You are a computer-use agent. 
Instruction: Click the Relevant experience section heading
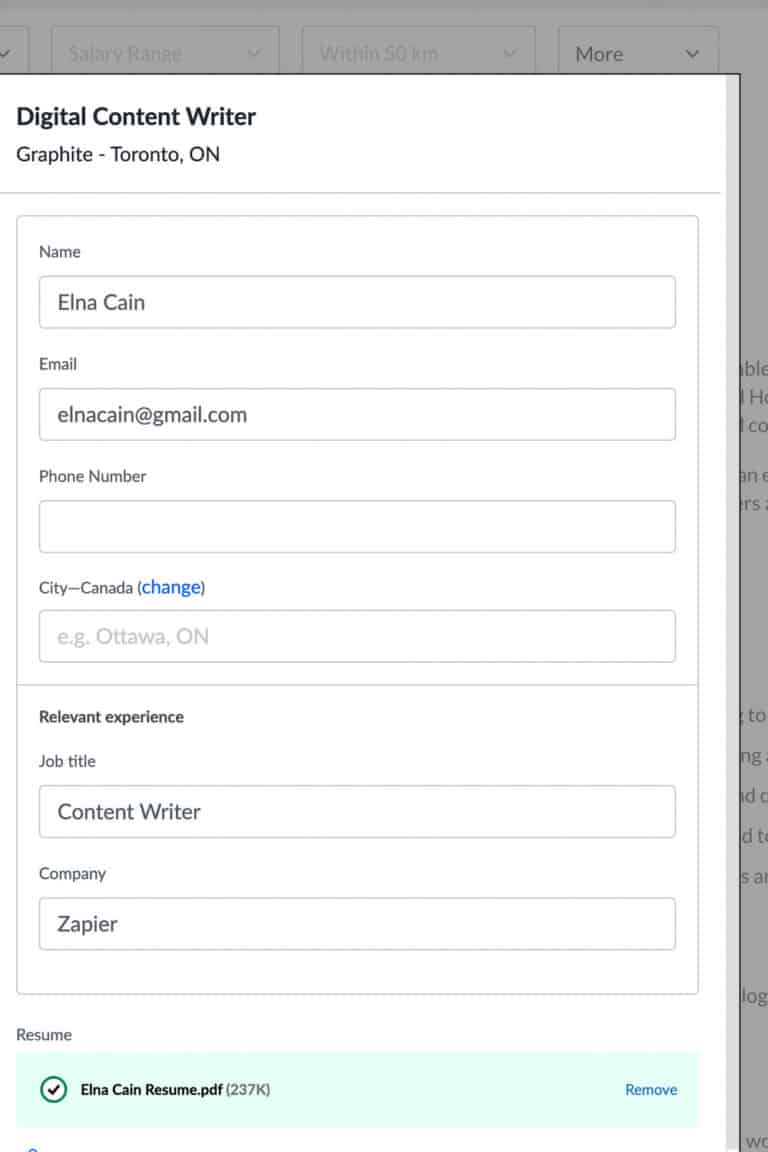click(x=111, y=717)
